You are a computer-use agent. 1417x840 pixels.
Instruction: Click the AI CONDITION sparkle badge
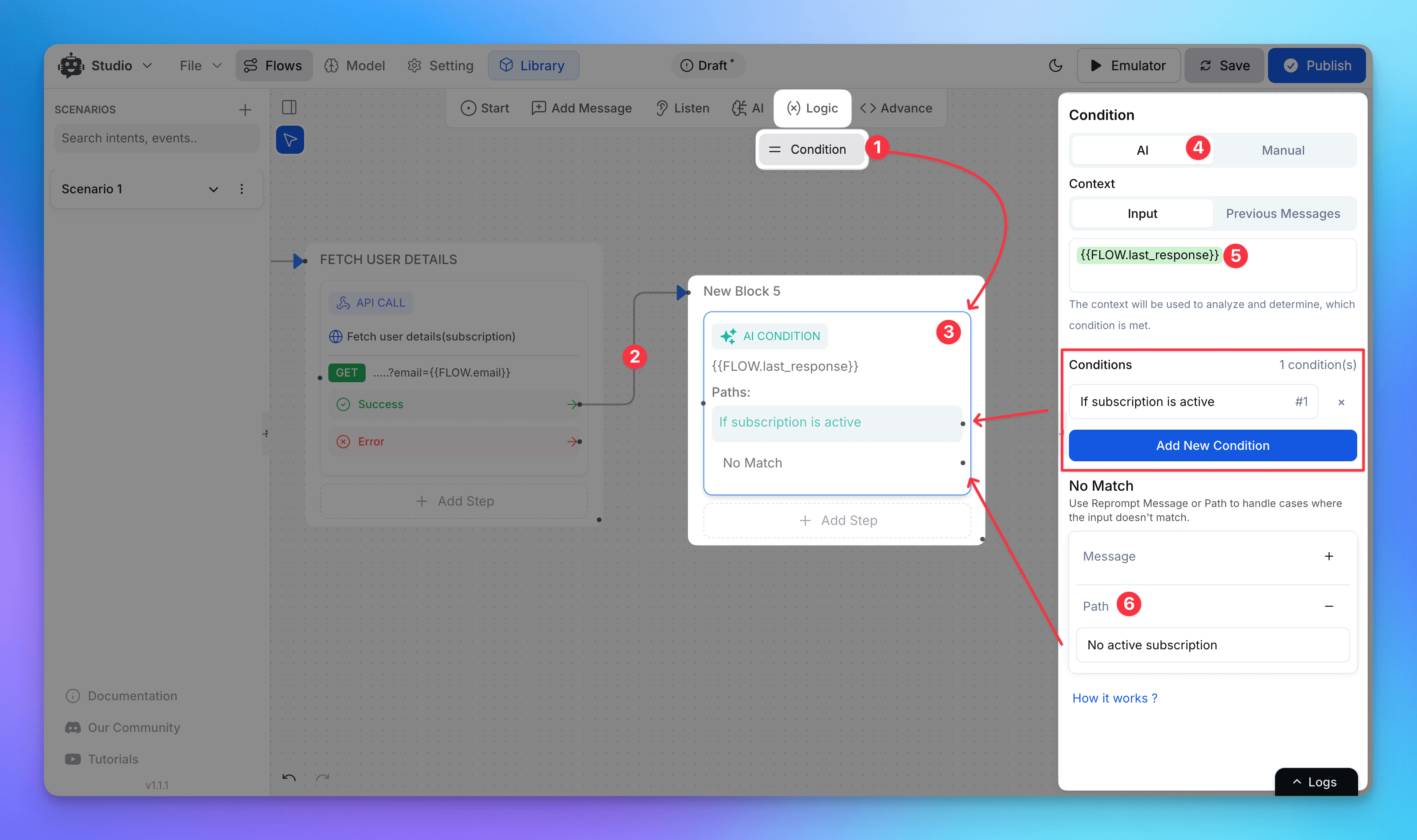(769, 336)
